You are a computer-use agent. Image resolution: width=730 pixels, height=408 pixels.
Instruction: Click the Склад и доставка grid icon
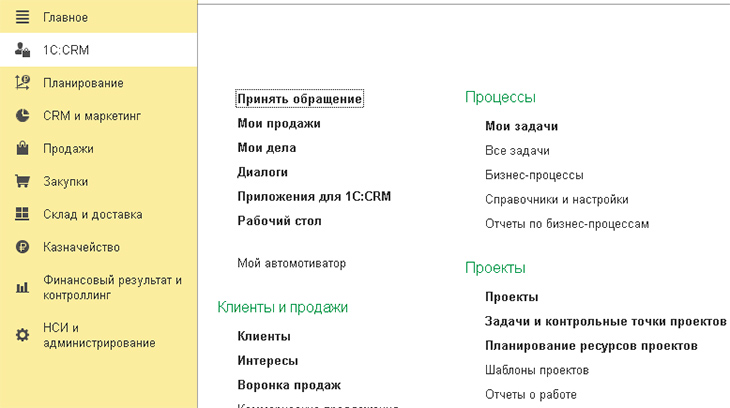pos(22,214)
